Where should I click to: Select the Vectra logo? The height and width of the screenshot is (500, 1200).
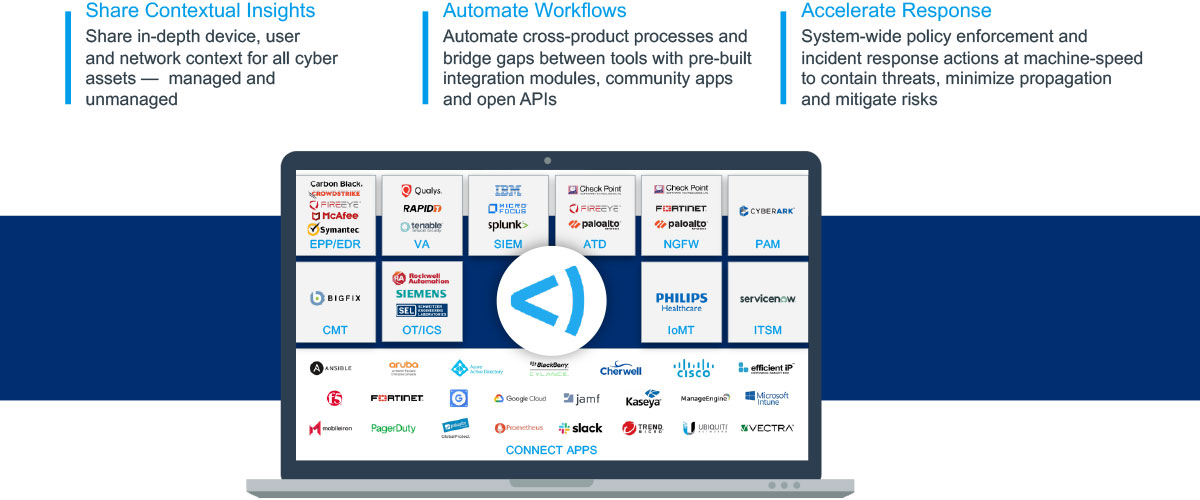pyautogui.click(x=767, y=428)
